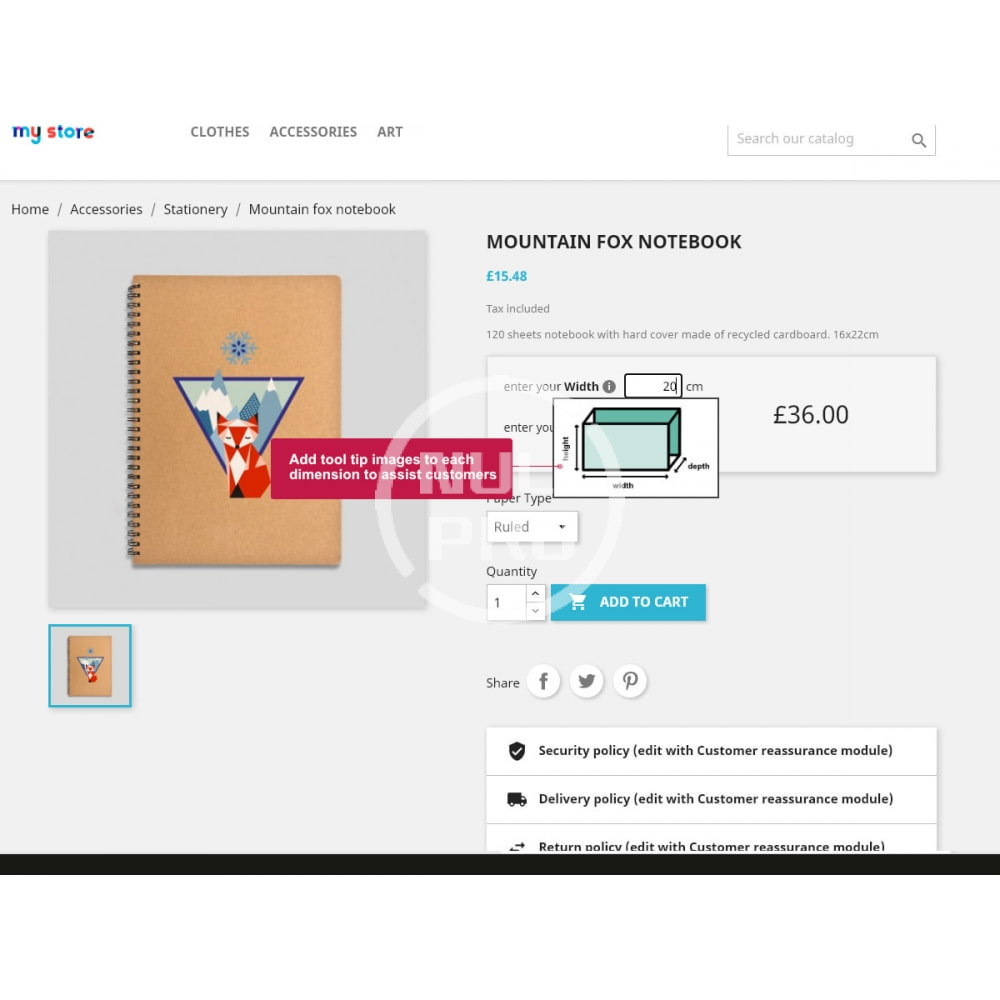Click the Delivery policy truck icon
Image resolution: width=1000 pixels, height=1000 pixels.
point(517,799)
